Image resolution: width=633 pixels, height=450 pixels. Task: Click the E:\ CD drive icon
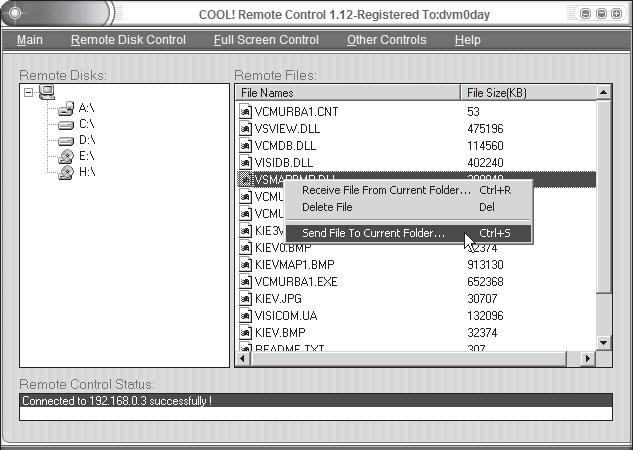tap(66, 156)
